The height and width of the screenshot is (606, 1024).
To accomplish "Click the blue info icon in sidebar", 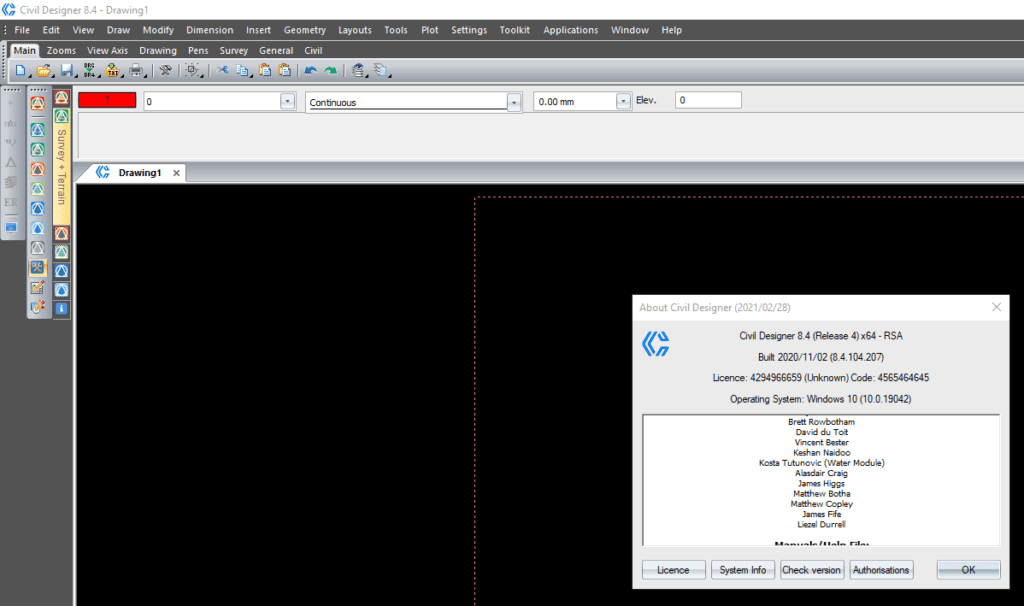I will [61, 309].
